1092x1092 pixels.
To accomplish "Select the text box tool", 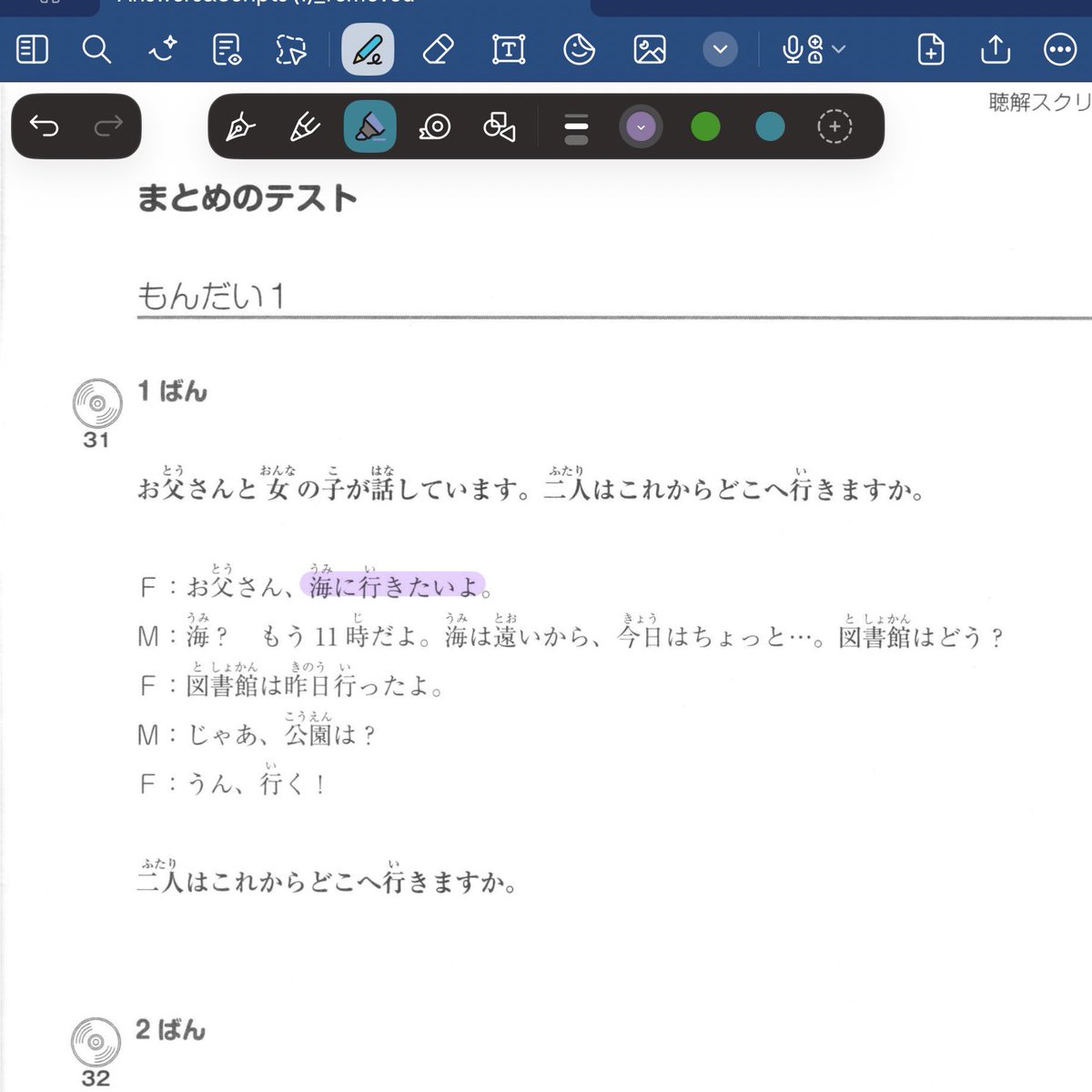I will [509, 49].
